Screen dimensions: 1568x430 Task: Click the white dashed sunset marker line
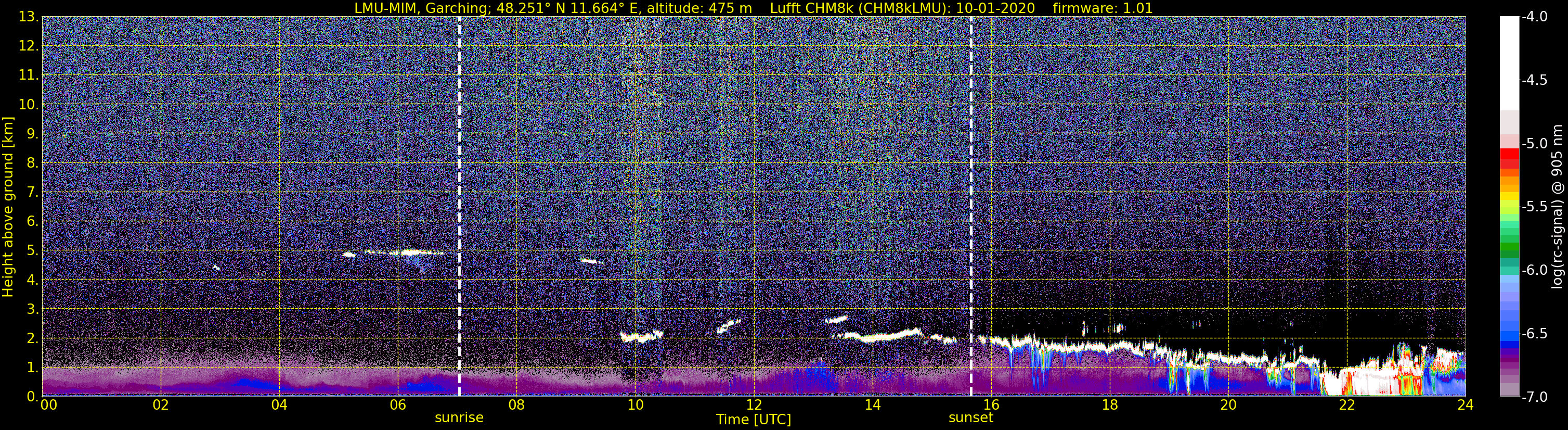point(971,207)
